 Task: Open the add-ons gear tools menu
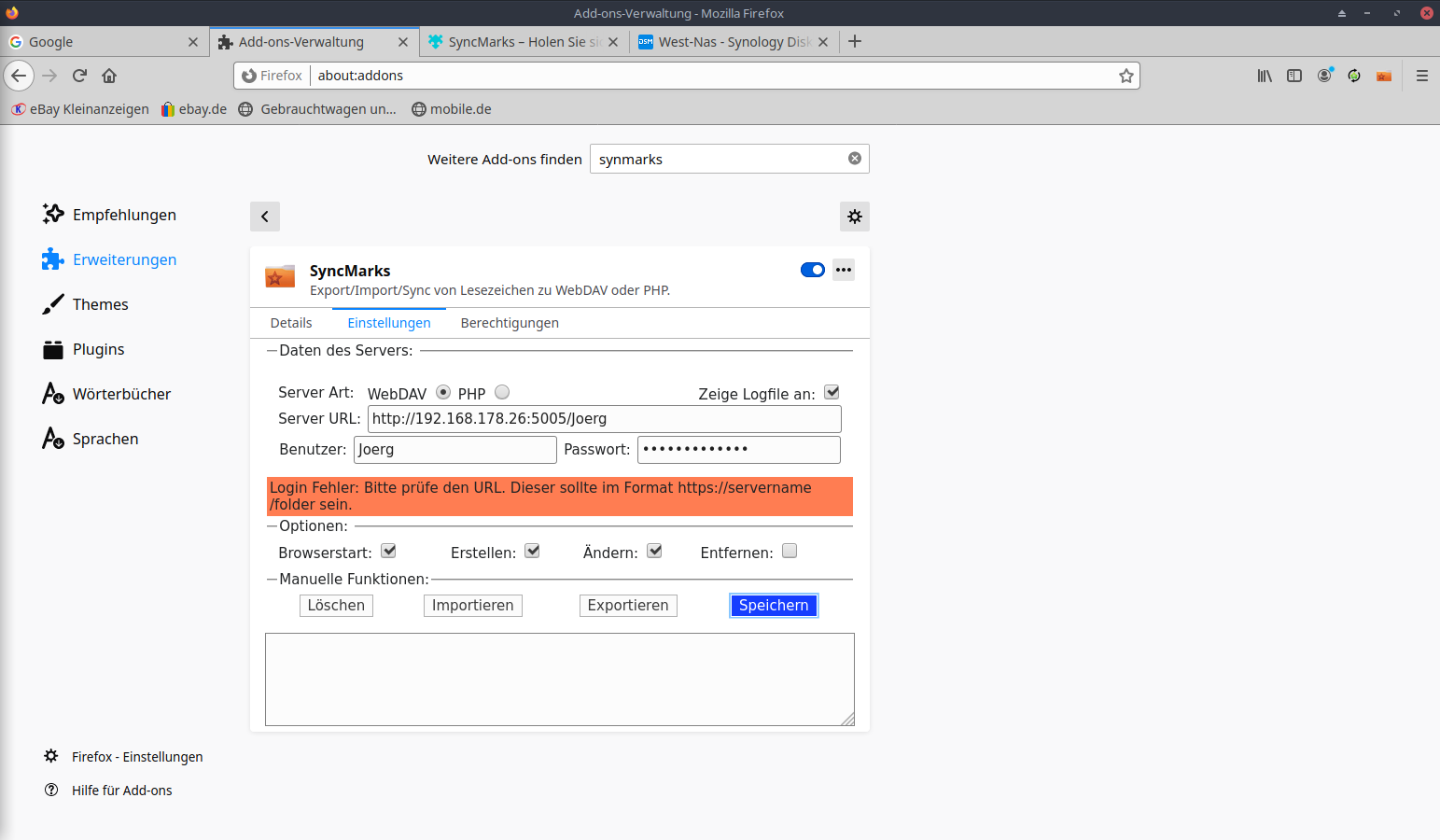click(x=855, y=217)
